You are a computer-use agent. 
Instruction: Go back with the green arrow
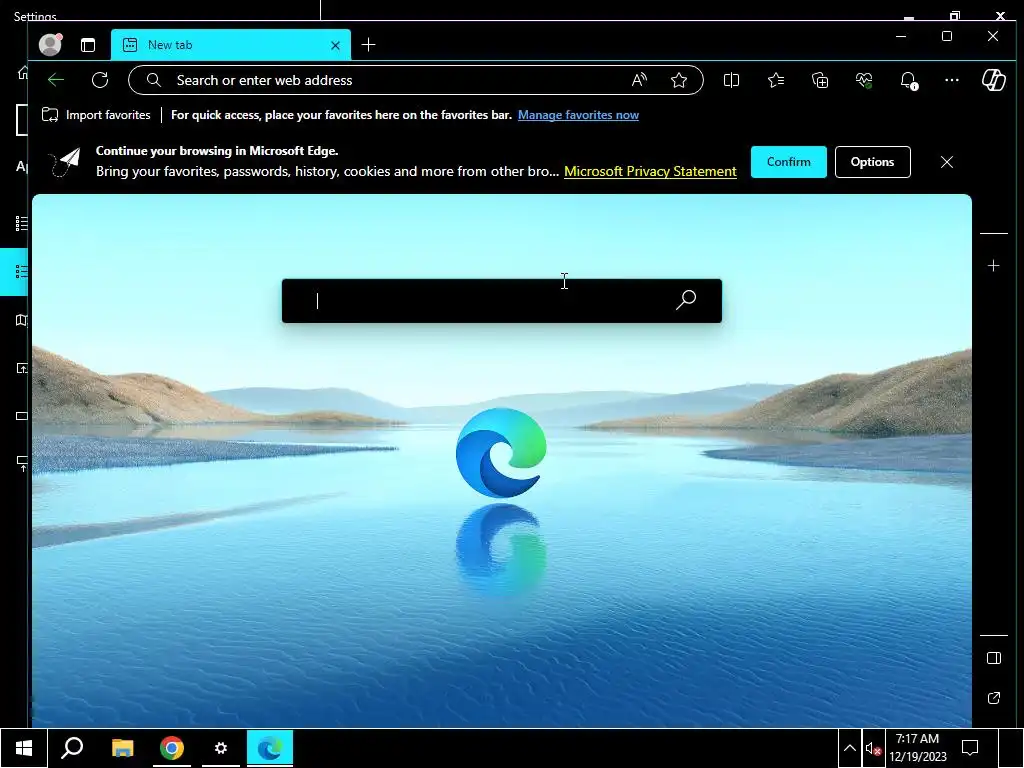click(56, 80)
